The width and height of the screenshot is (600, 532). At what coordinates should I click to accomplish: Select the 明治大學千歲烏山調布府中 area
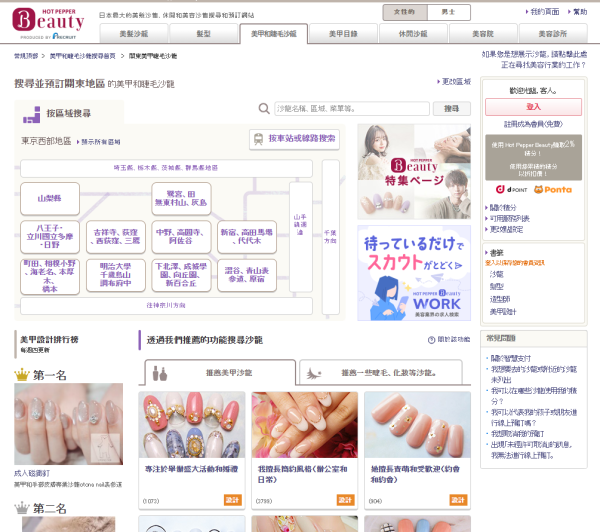tap(116, 275)
